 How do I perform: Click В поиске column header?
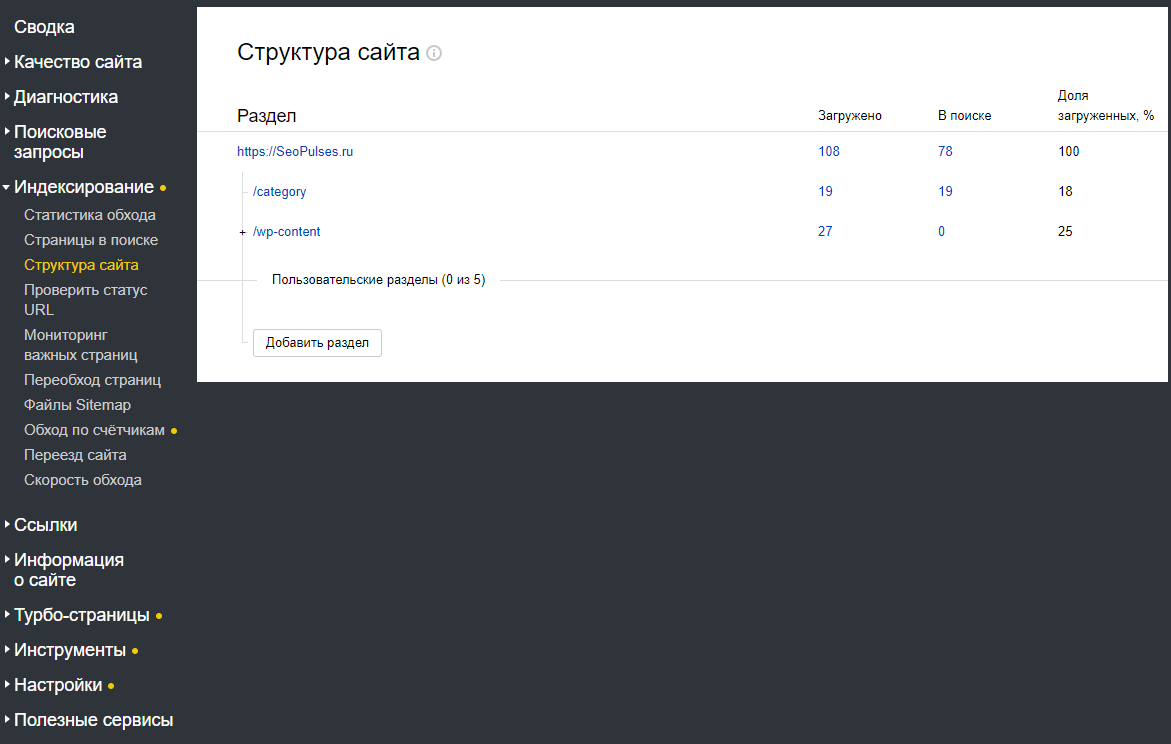pyautogui.click(x=965, y=116)
